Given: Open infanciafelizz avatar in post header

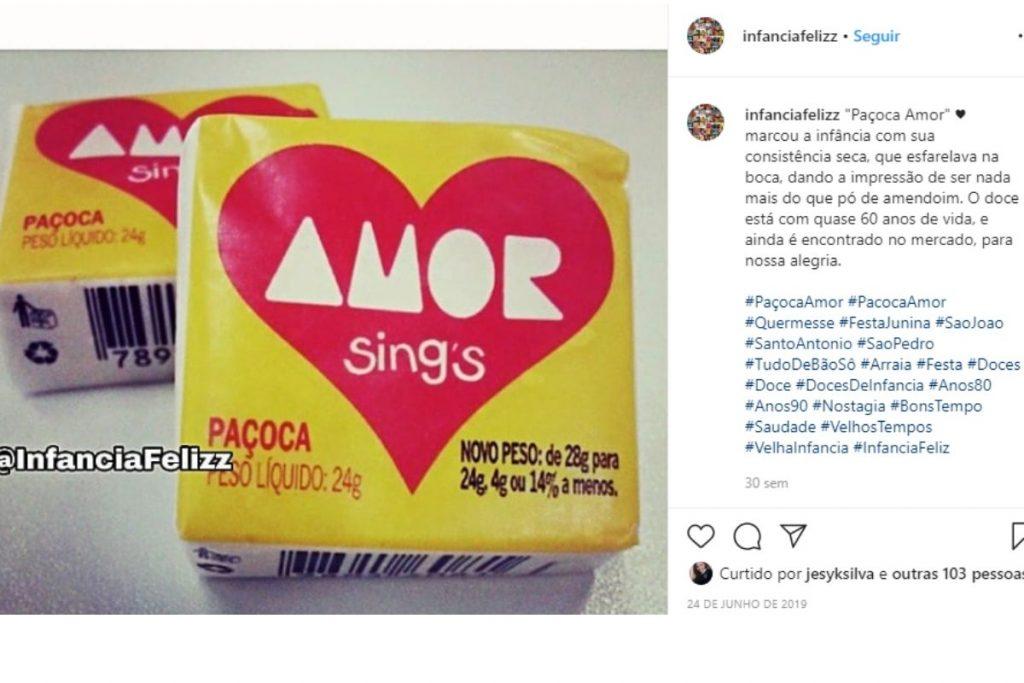Looking at the screenshot, I should click(x=705, y=36).
